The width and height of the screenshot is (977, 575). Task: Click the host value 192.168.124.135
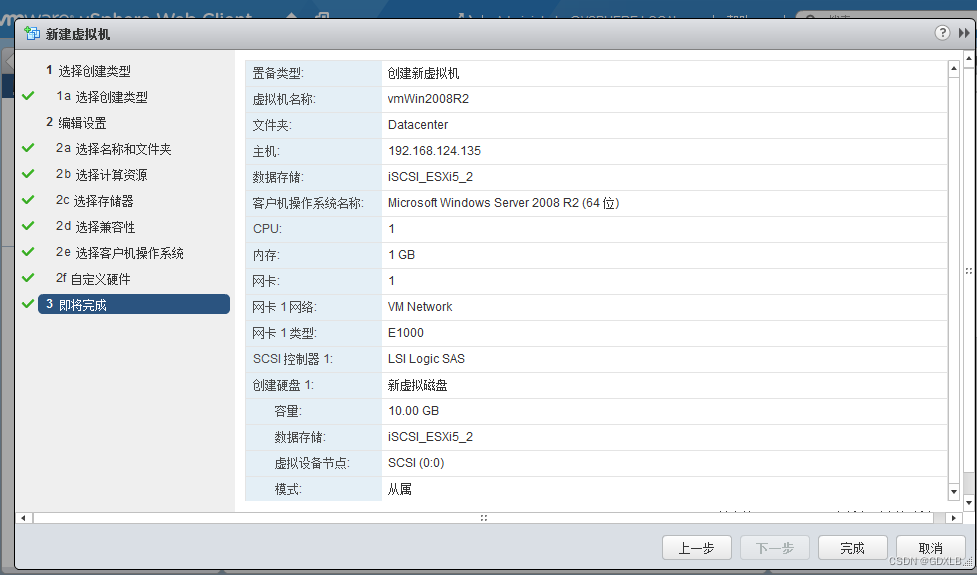[x=434, y=151]
